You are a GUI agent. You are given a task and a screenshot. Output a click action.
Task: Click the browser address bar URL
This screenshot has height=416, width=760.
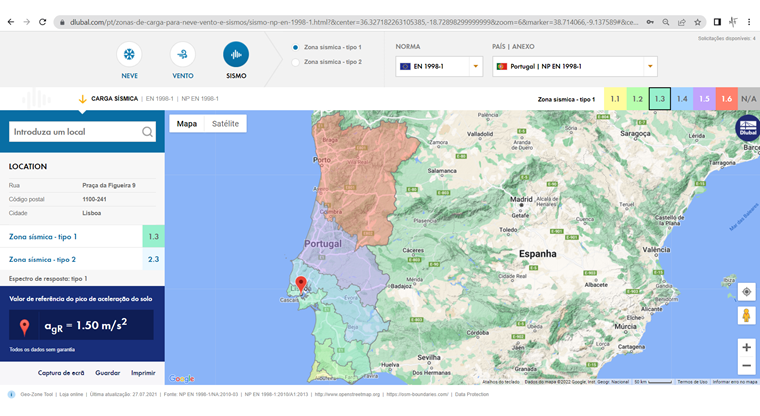tap(354, 22)
